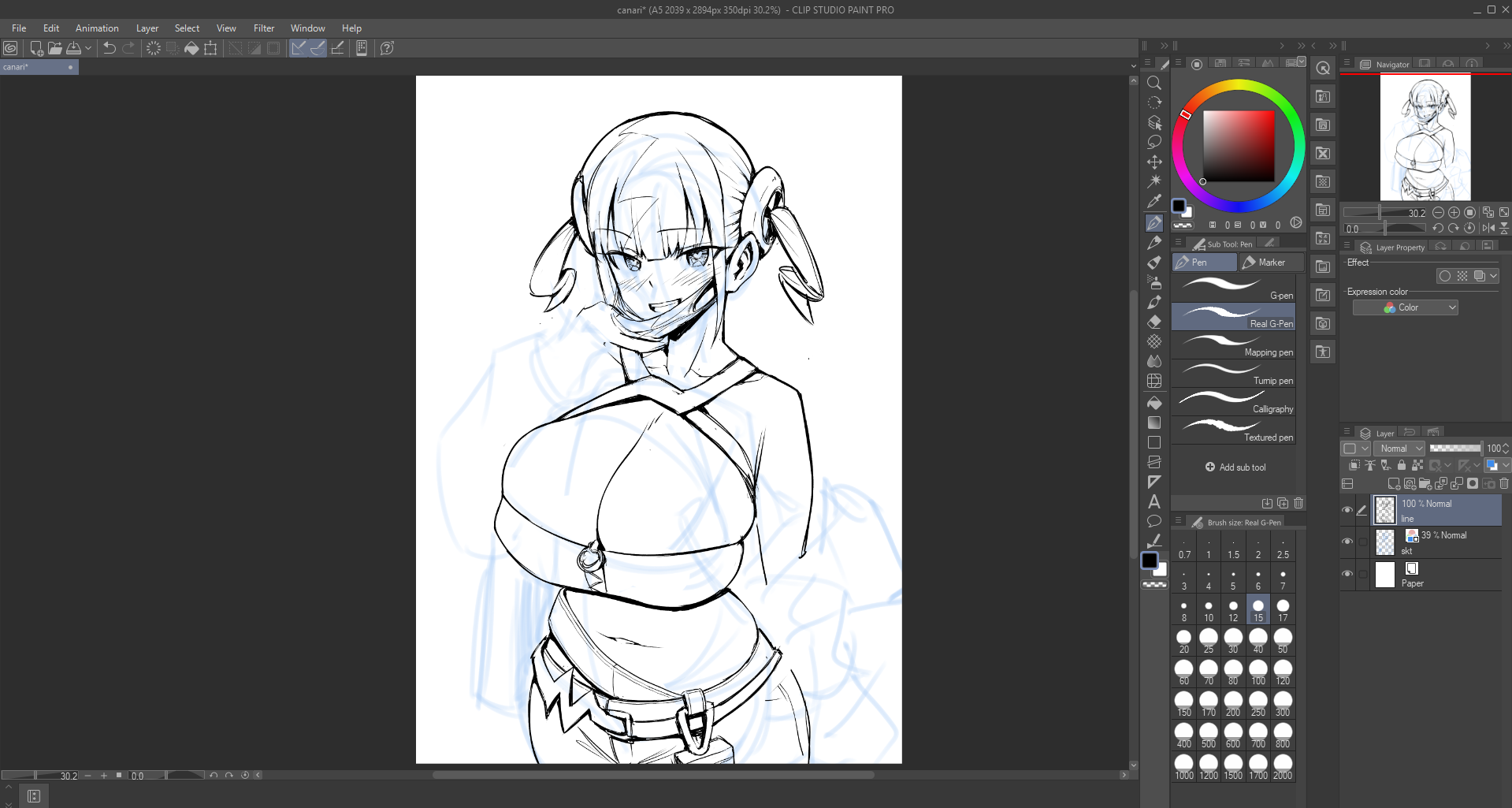Switch to the Marker sub tool tab
Screen dimensions: 1512x808
(x=1270, y=263)
